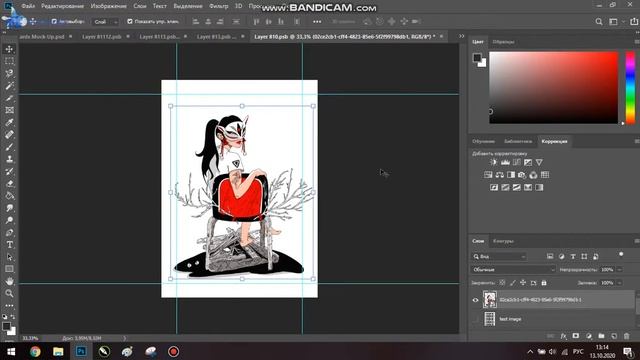Add a Levels adjustment

point(505,162)
